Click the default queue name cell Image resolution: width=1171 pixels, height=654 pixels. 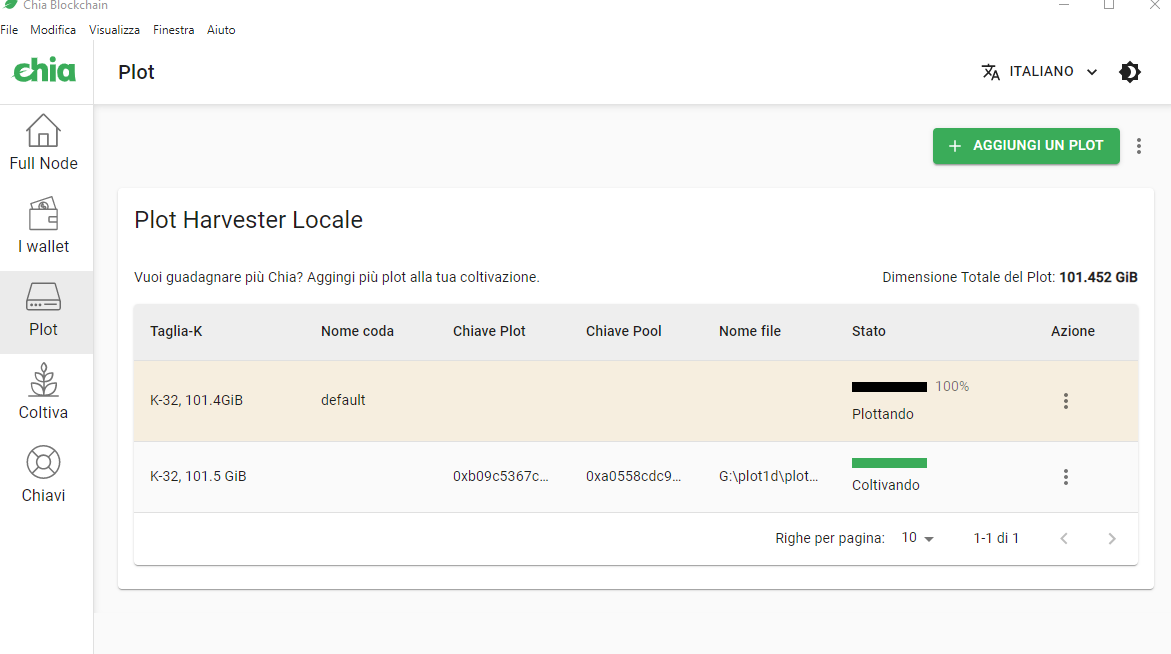pos(343,401)
